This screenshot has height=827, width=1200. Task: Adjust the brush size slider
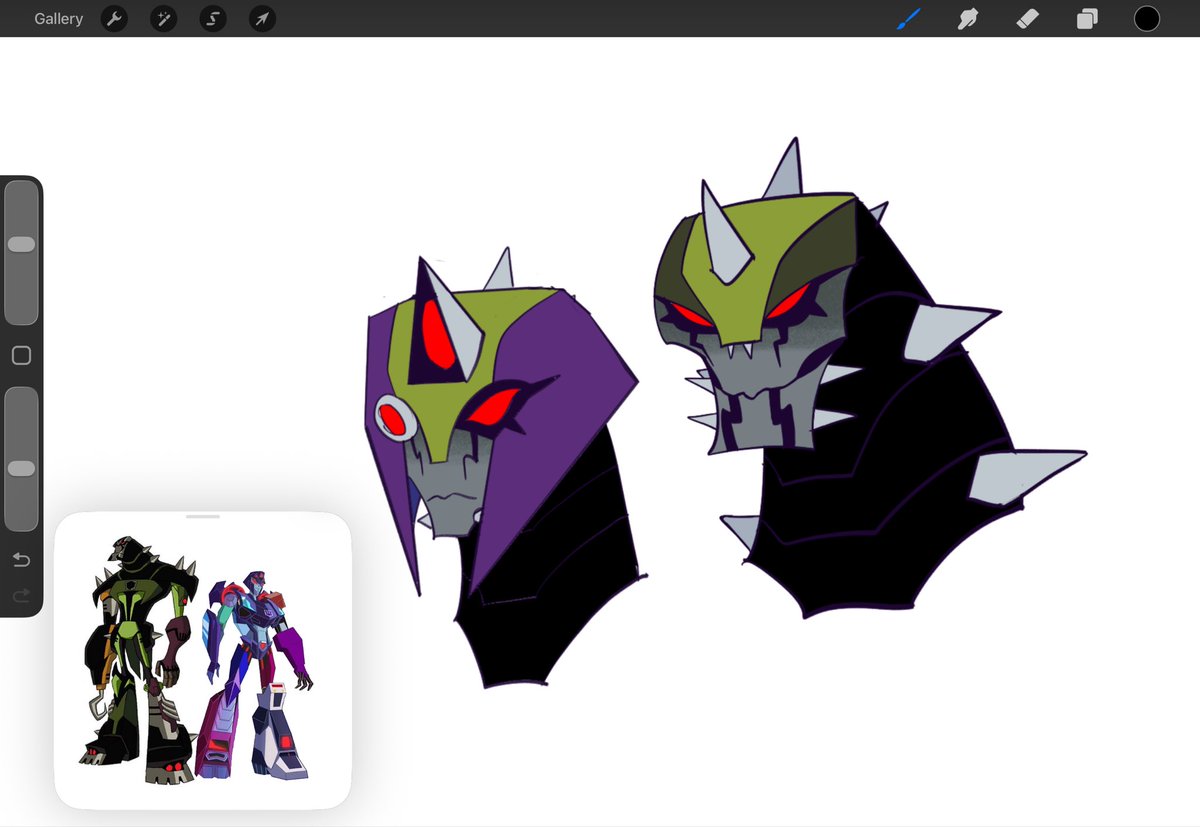pos(21,253)
